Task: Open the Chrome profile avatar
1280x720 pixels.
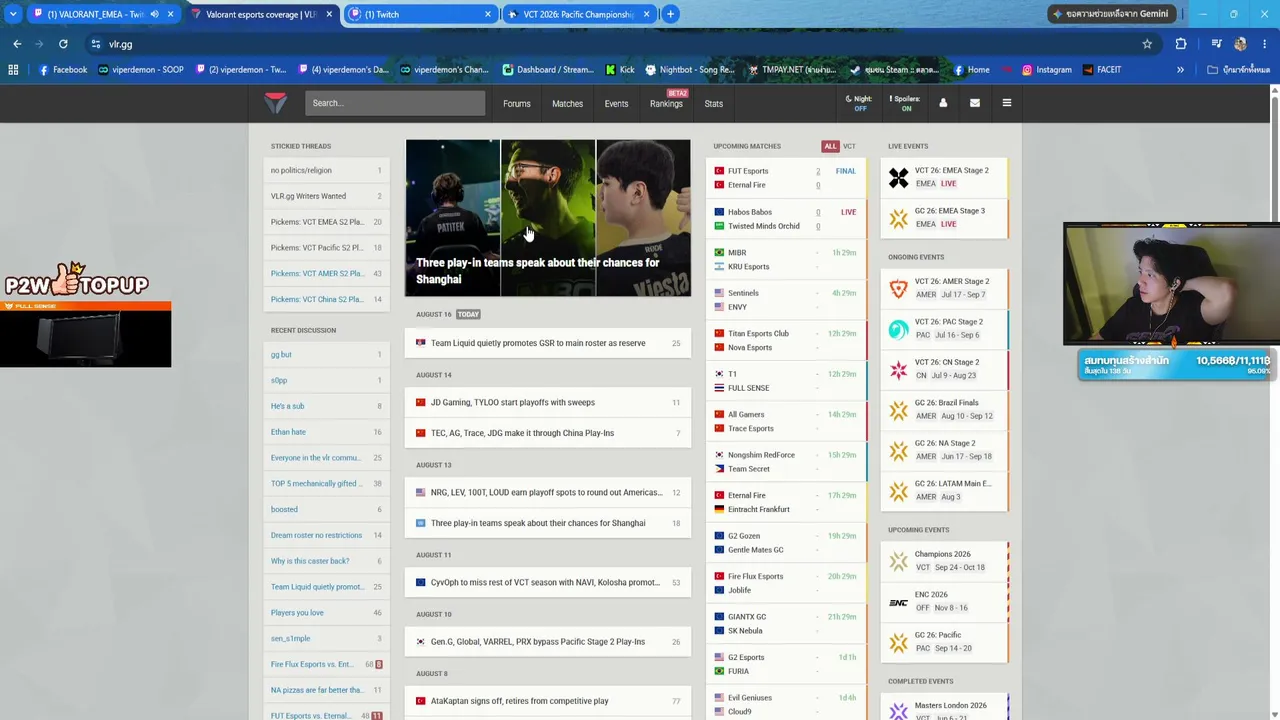Action: point(1240,44)
